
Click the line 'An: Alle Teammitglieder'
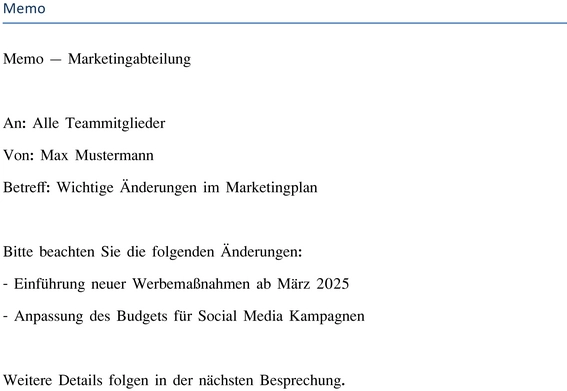tap(84, 123)
